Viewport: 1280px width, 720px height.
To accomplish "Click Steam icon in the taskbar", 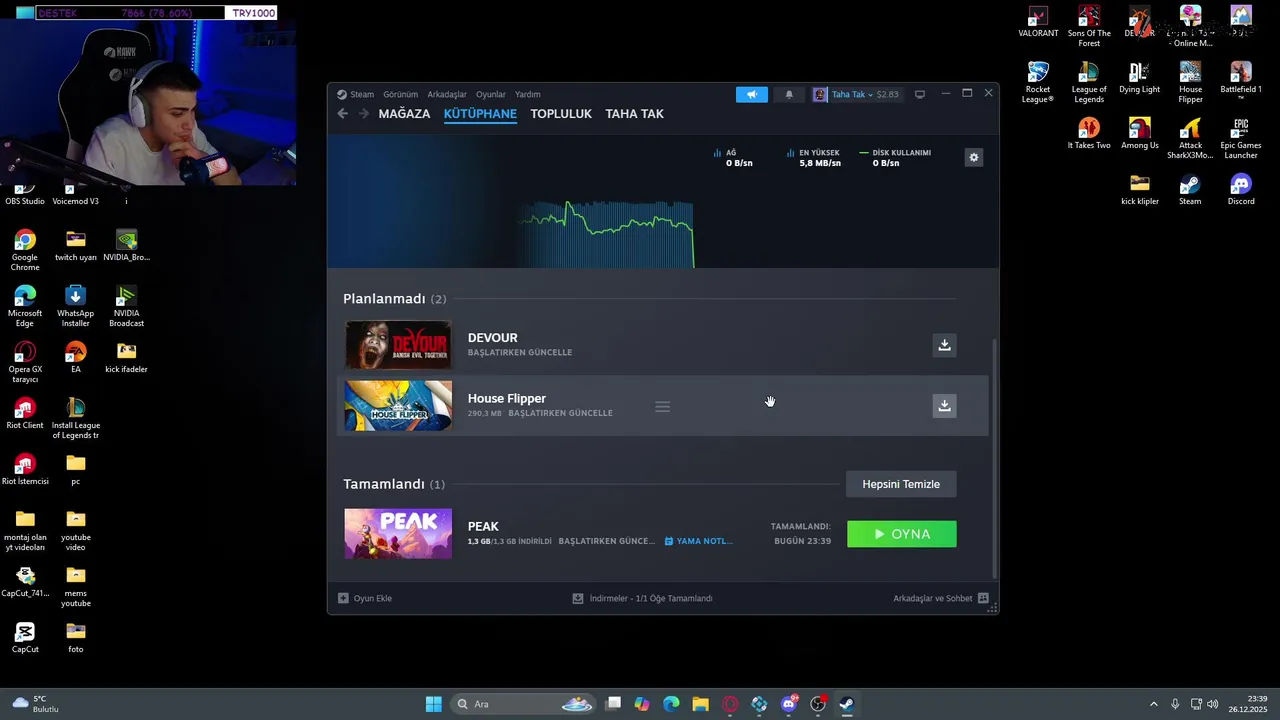I will 847,704.
